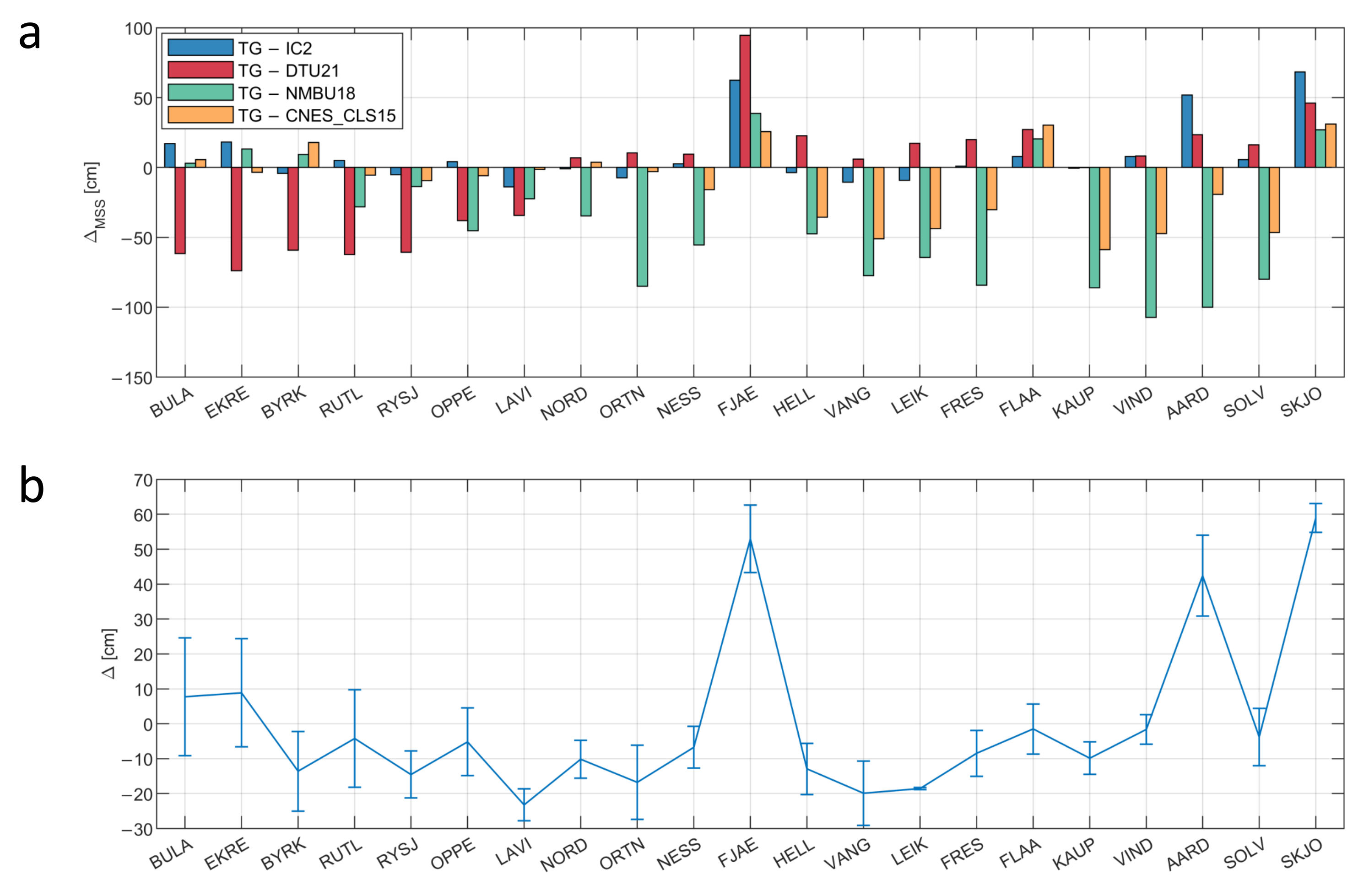Click the FJAE peak point in panel b

click(750, 539)
